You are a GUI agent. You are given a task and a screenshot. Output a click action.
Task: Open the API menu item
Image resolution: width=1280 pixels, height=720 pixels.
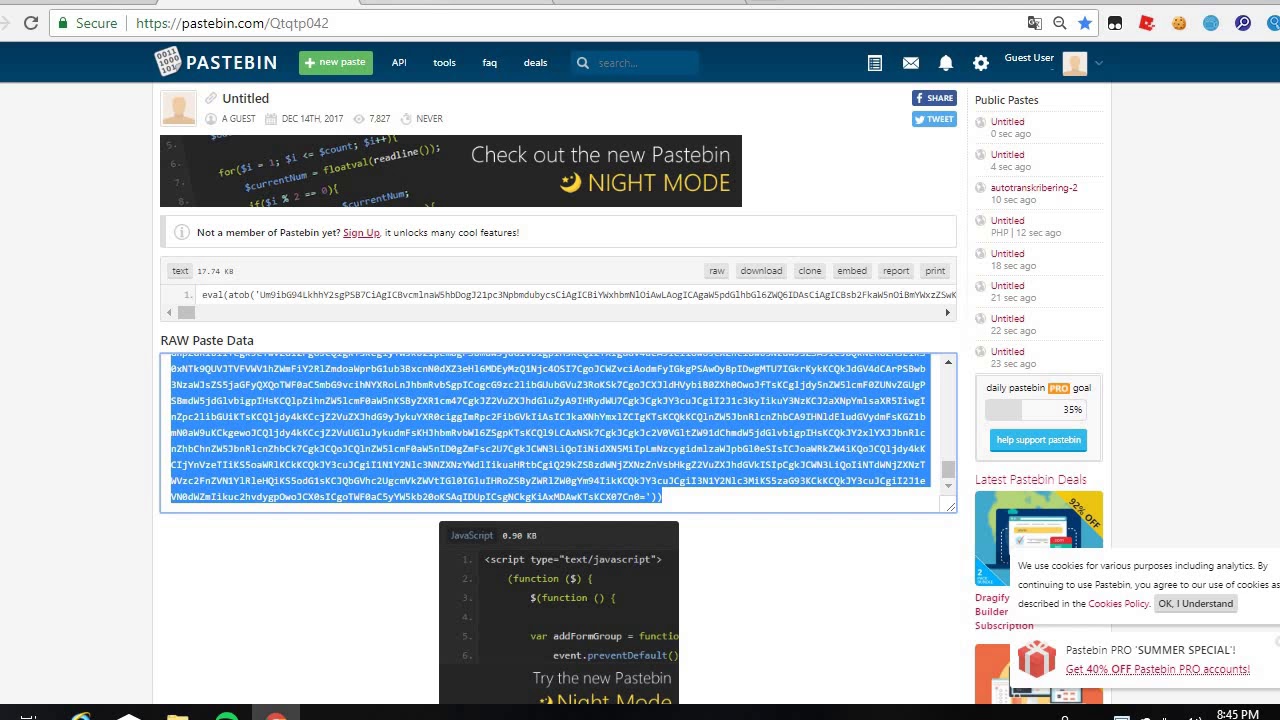399,63
